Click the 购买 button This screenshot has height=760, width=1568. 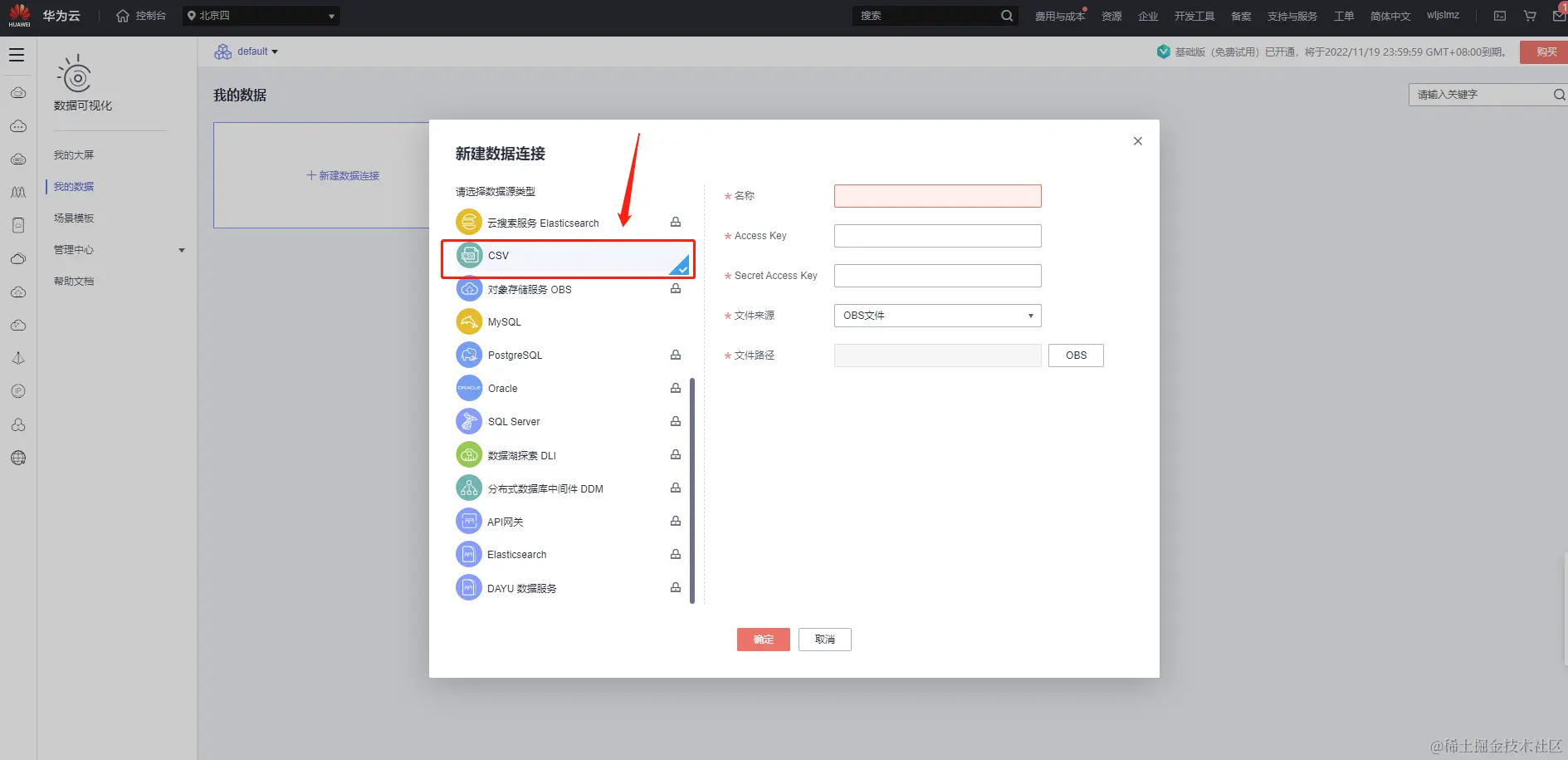coord(1546,51)
